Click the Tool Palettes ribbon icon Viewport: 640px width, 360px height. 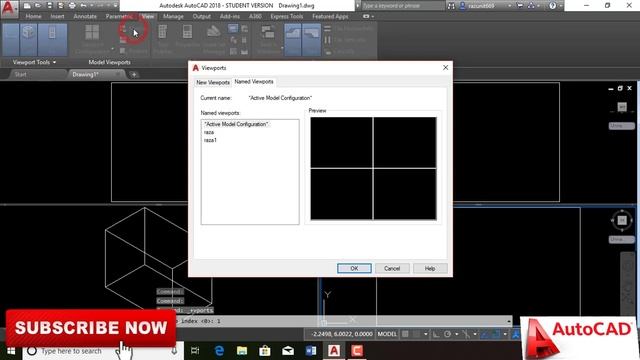click(162, 33)
